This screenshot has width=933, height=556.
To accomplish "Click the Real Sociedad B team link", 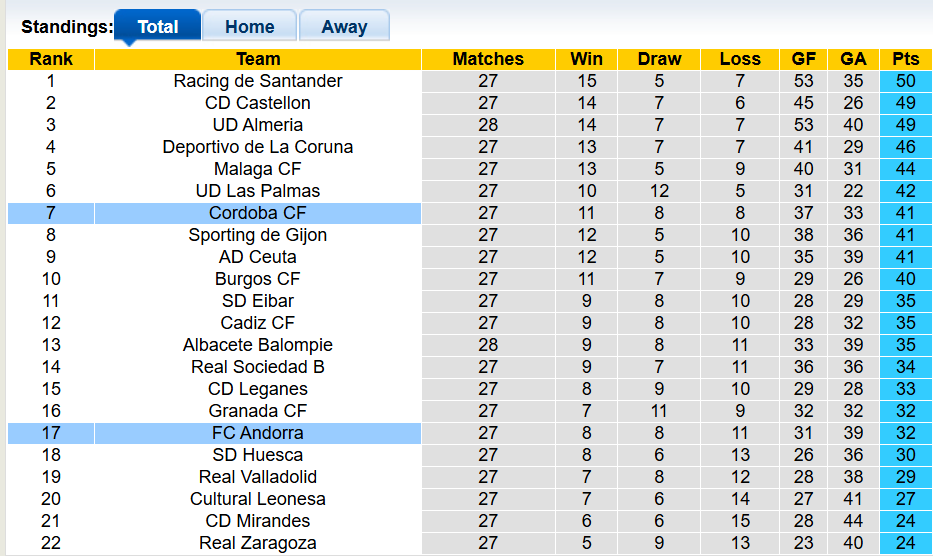I will click(258, 367).
